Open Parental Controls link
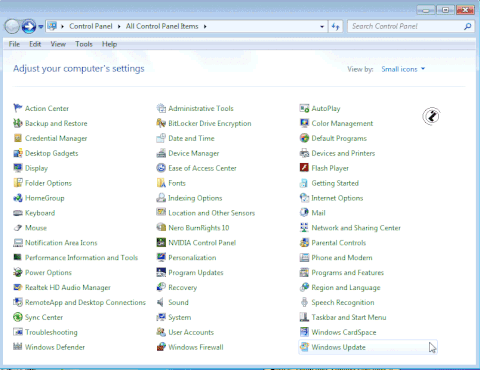This screenshot has width=480, height=370. (339, 242)
